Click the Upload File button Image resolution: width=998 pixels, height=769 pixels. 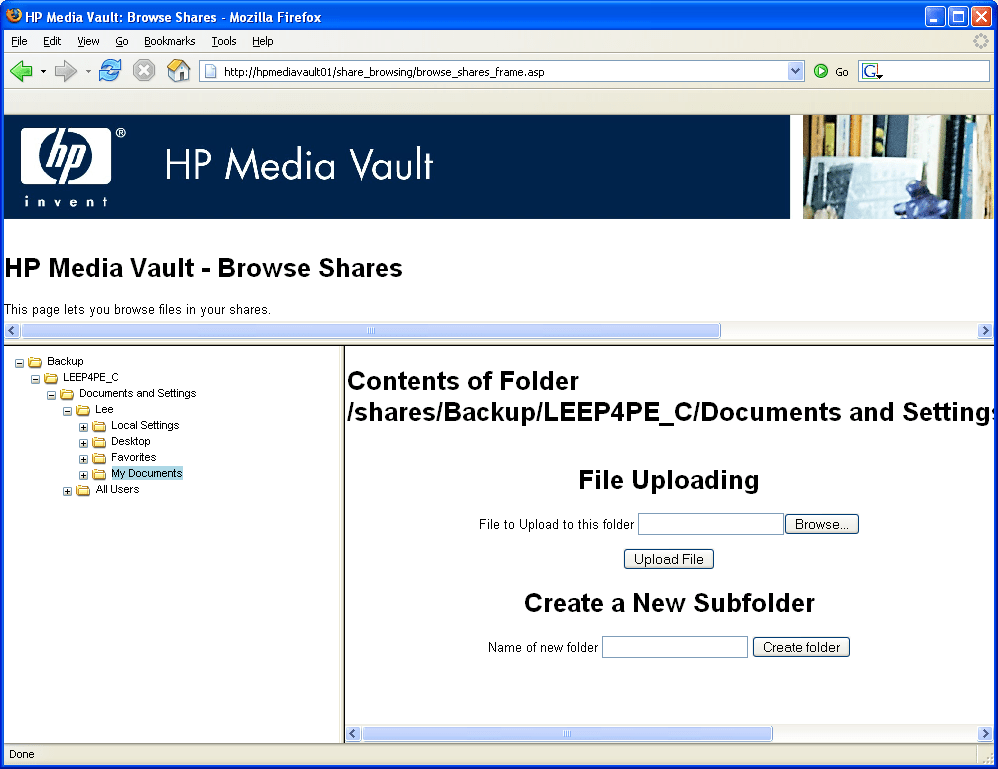[x=668, y=559]
